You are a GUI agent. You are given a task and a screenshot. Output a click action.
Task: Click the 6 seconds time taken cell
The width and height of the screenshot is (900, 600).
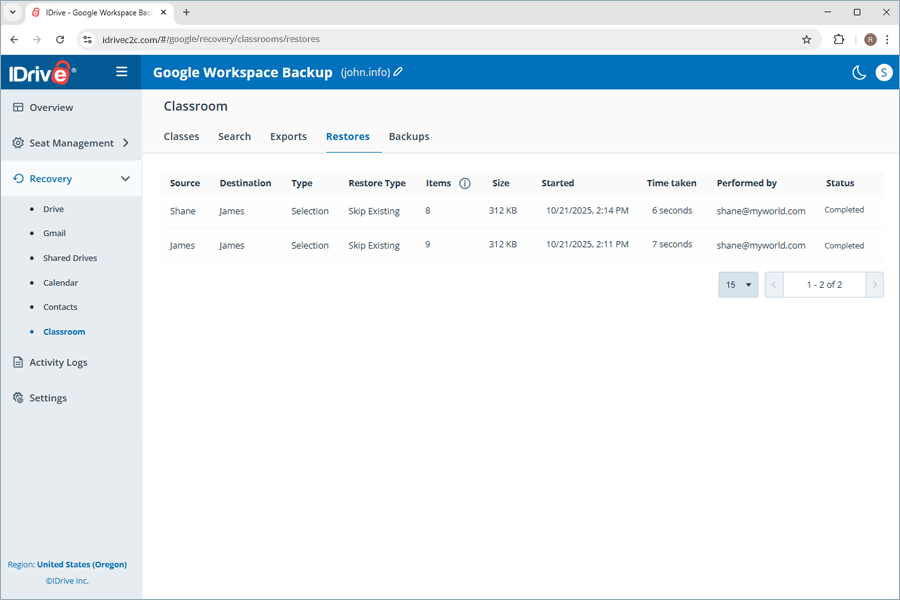click(x=672, y=211)
